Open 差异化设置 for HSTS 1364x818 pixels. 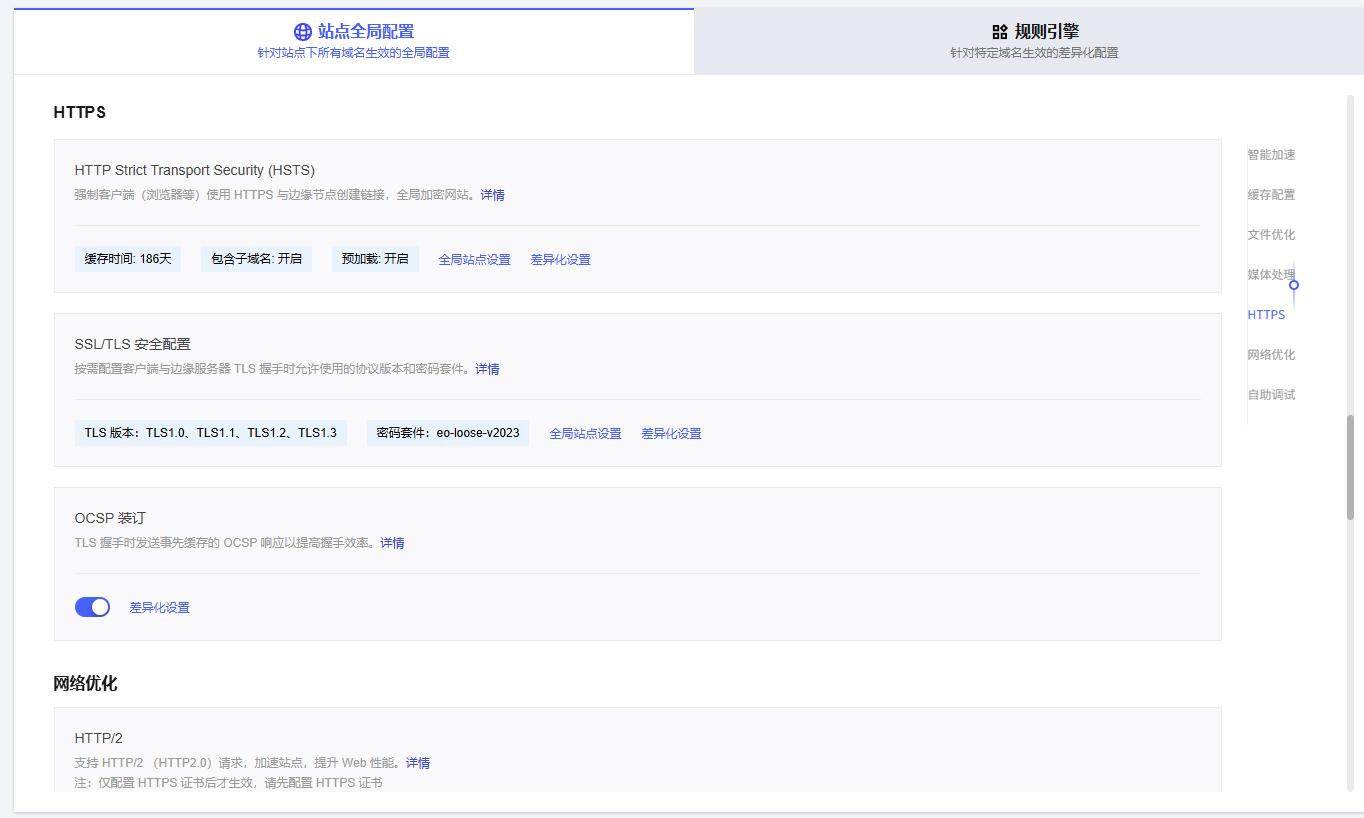click(560, 259)
